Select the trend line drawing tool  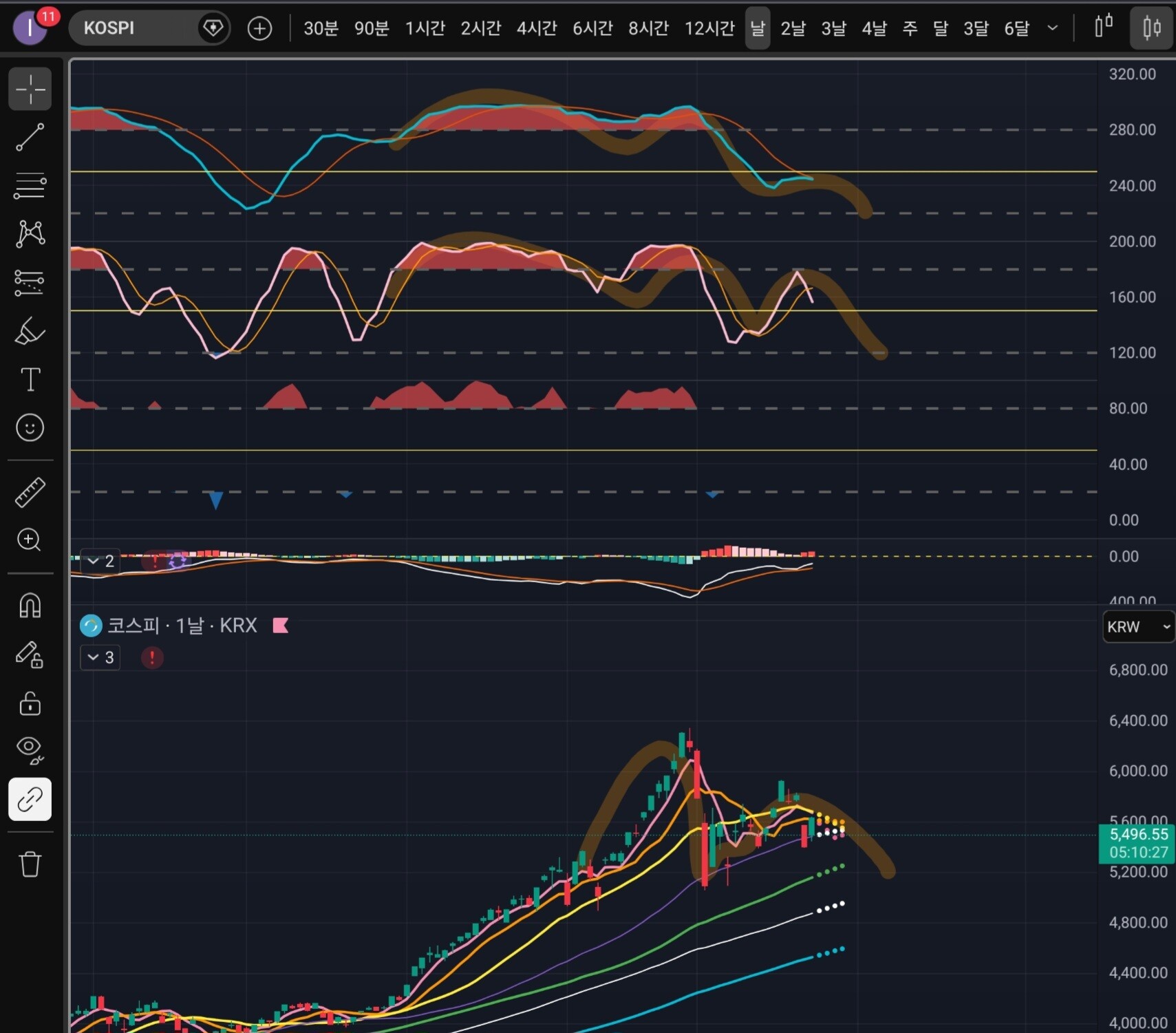30,137
